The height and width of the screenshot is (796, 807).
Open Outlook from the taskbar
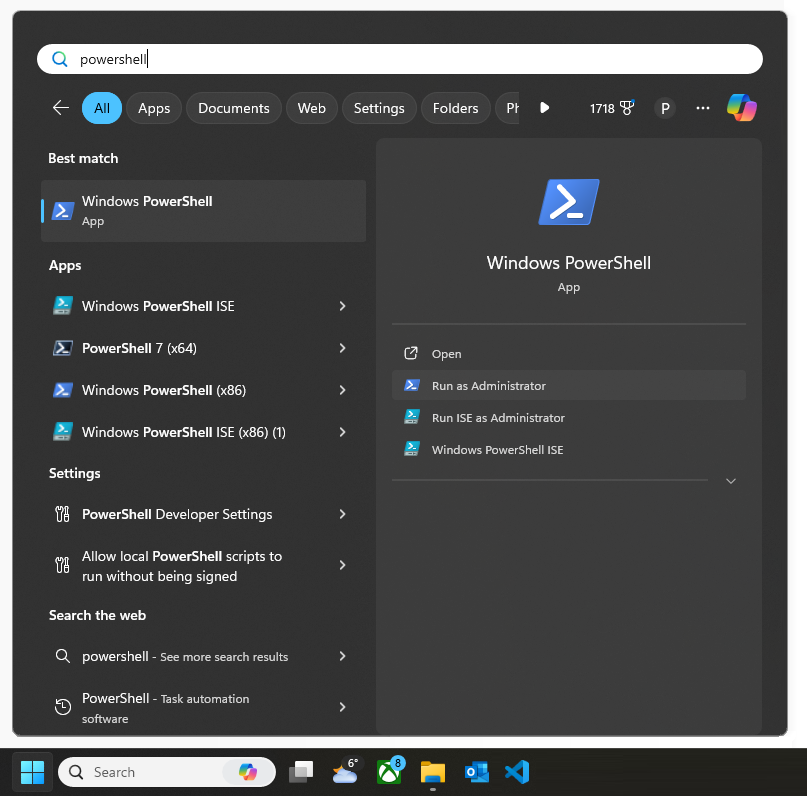point(476,771)
